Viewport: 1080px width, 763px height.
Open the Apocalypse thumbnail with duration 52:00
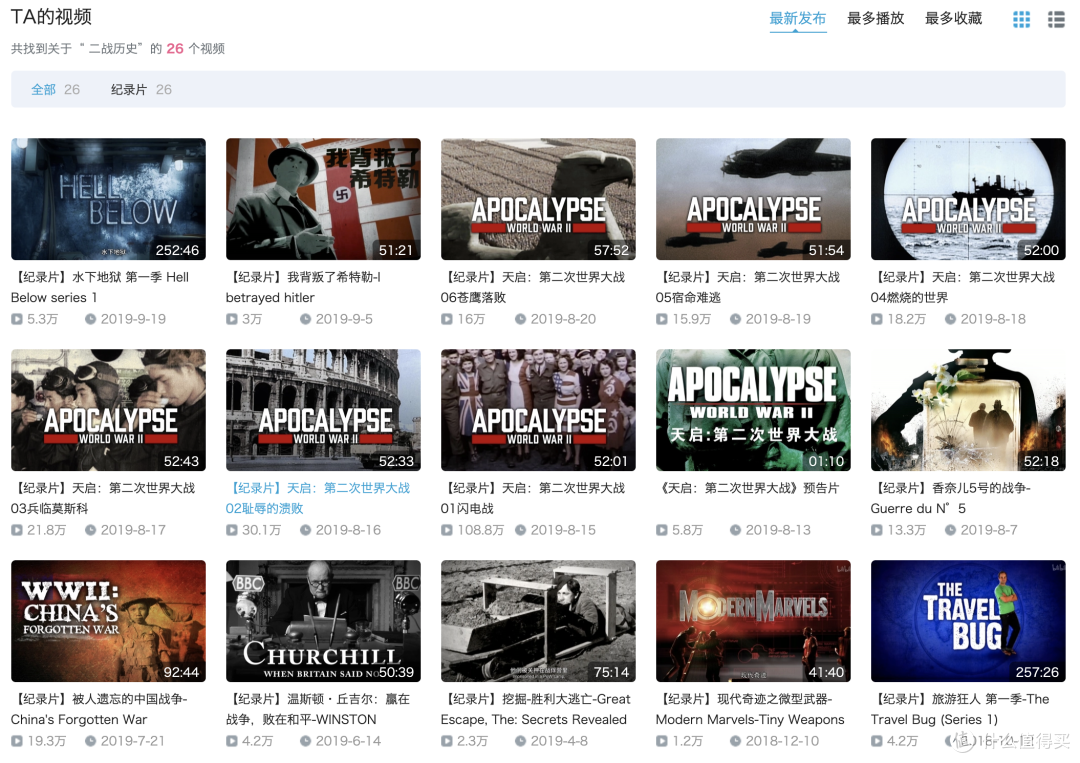[x=968, y=199]
